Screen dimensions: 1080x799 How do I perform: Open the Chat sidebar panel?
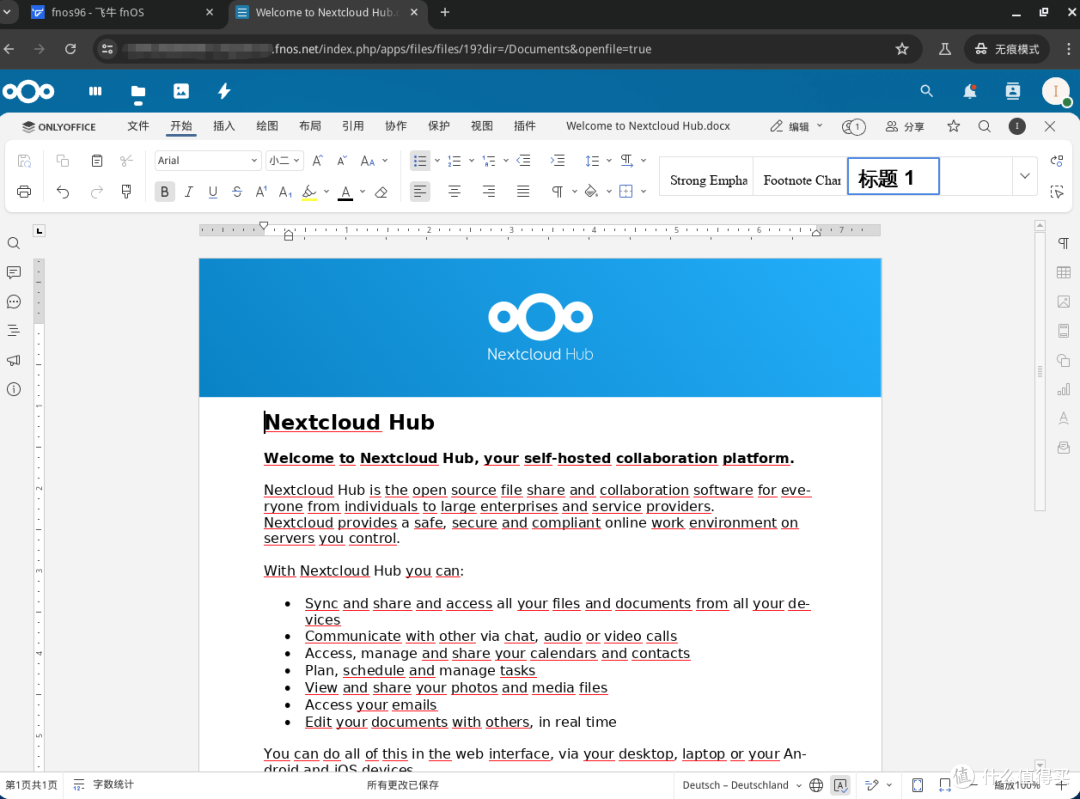[x=13, y=302]
